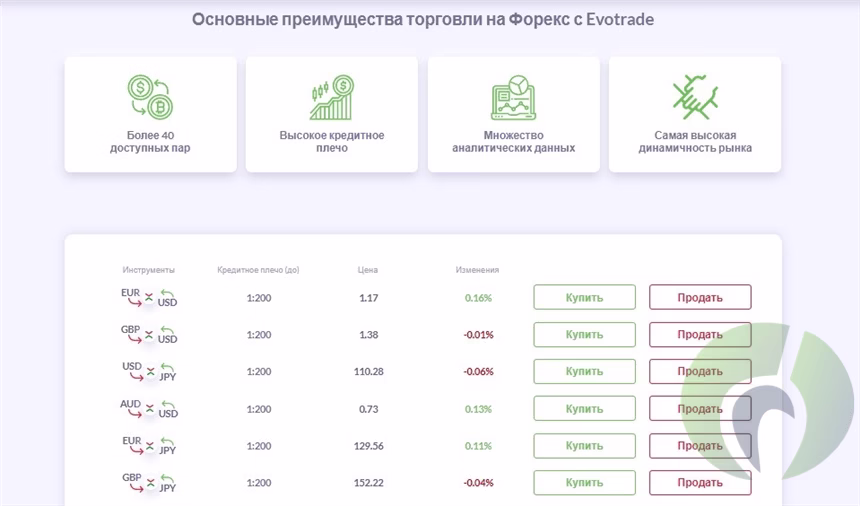Click the 0.13% change value
Screen dimensions: 860x506
click(x=478, y=409)
